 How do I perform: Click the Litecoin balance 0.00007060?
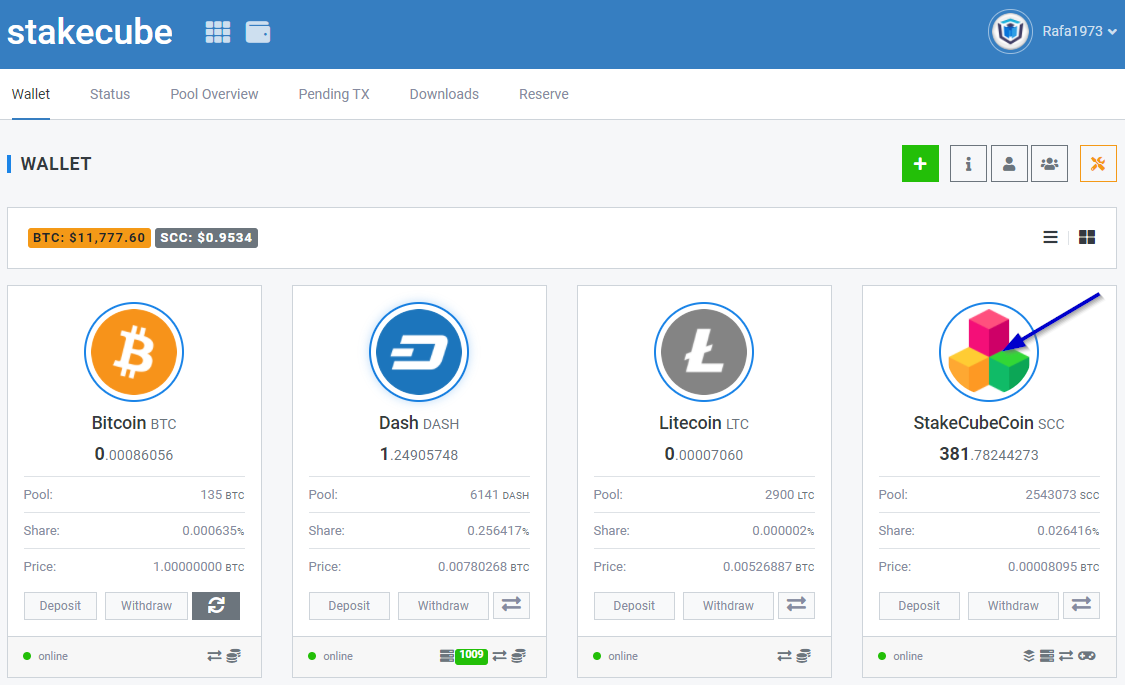pyautogui.click(x=704, y=454)
